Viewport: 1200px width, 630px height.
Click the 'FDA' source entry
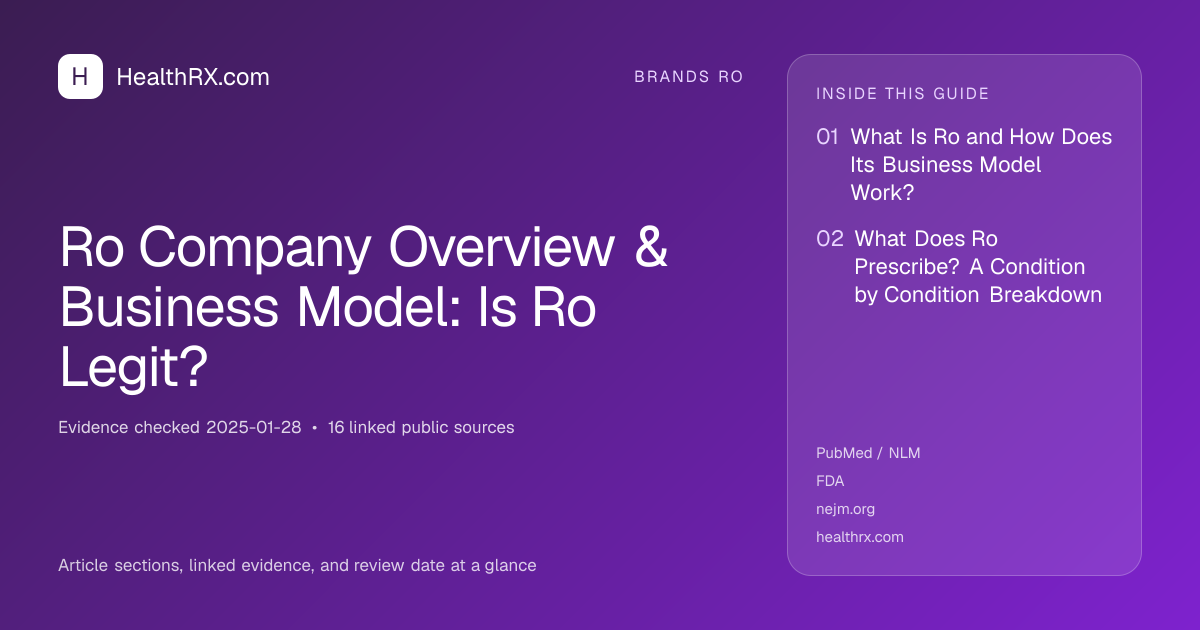click(x=830, y=481)
